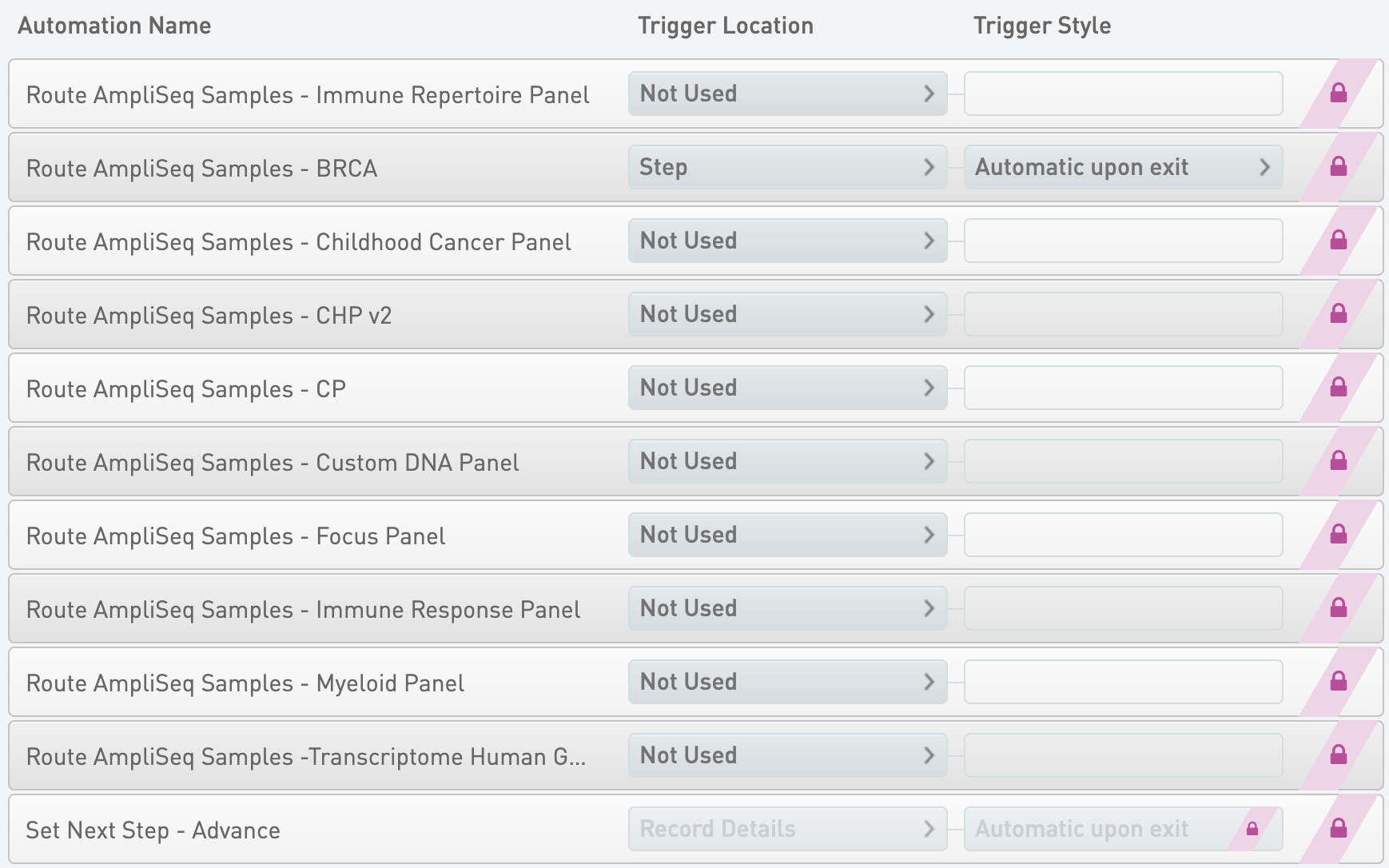Open Automatic upon exit dropdown for BRCA
The image size is (1389, 868).
click(x=1123, y=167)
